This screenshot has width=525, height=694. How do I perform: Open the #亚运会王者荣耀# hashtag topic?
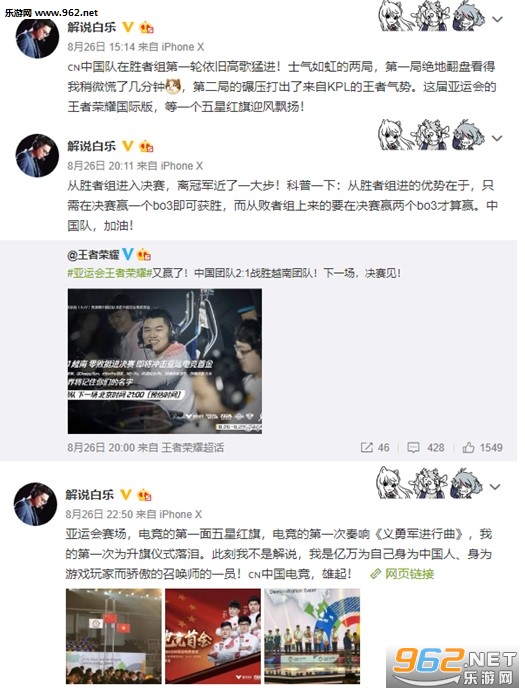110,273
